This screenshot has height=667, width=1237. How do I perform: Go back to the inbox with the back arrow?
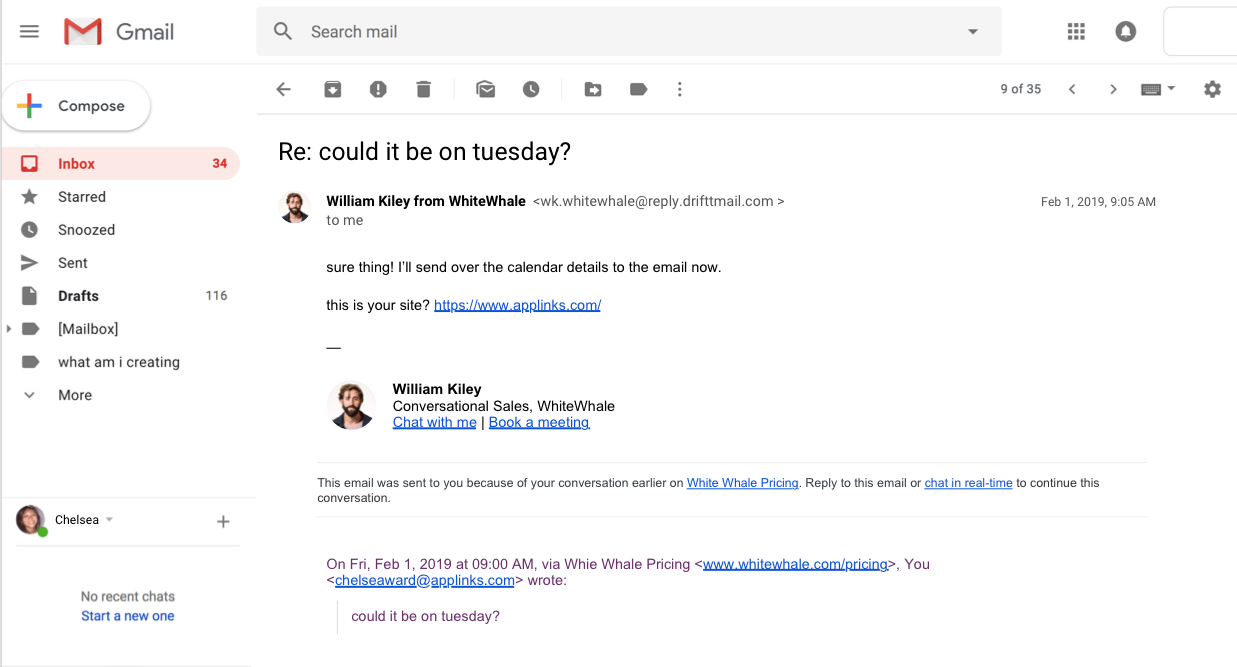pyautogui.click(x=284, y=89)
